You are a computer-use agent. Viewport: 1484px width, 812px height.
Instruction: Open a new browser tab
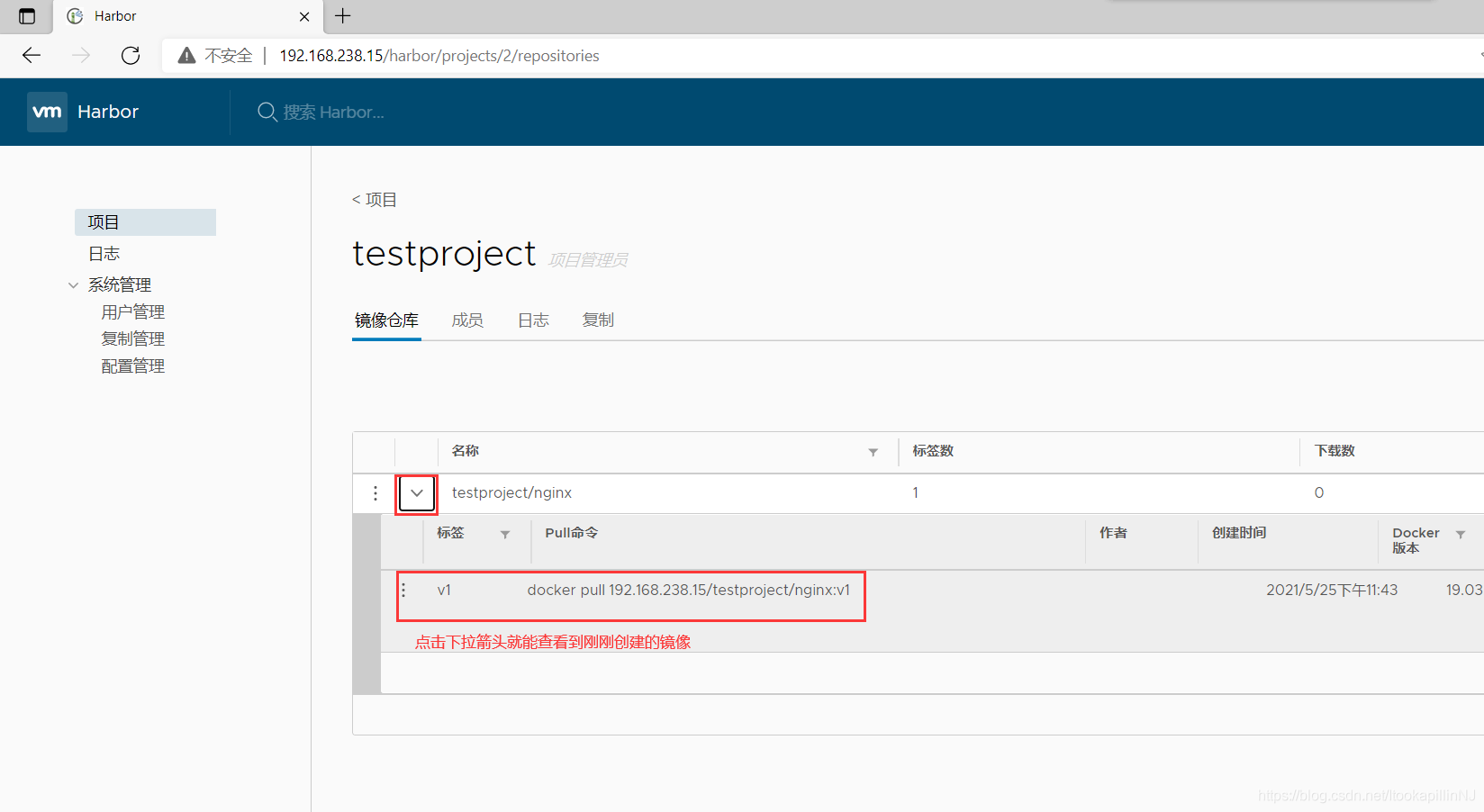pos(343,15)
